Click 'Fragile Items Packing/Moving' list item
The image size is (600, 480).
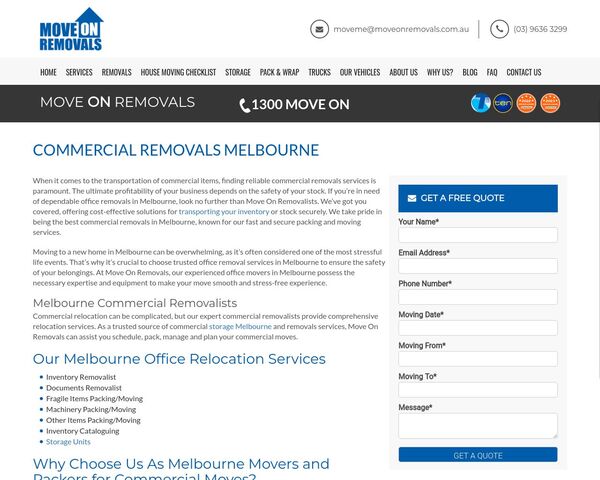[95, 398]
